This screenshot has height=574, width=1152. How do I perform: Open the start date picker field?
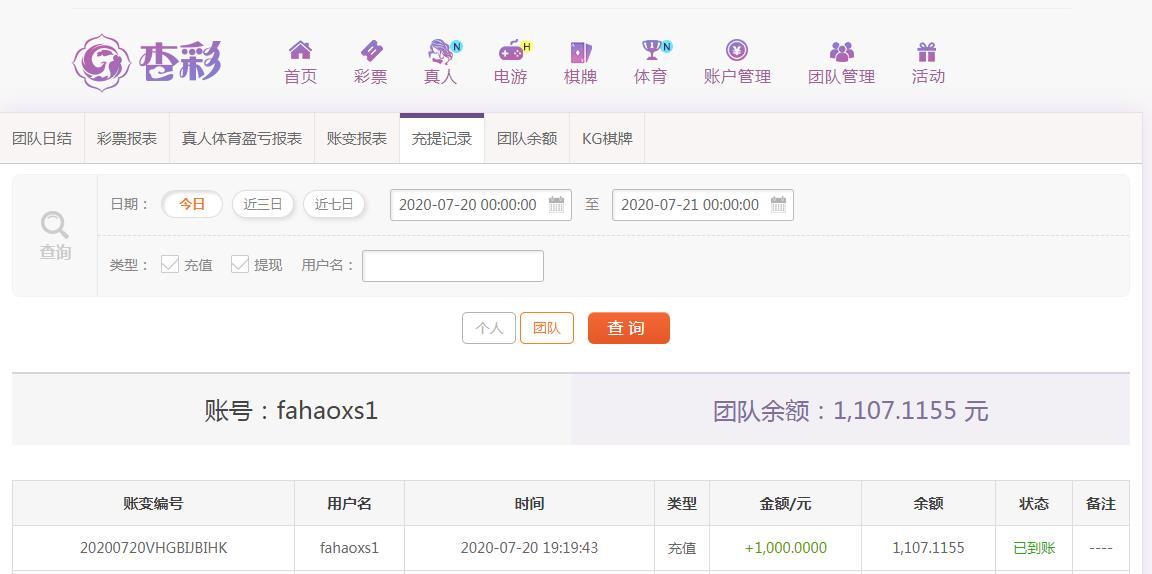[x=480, y=205]
